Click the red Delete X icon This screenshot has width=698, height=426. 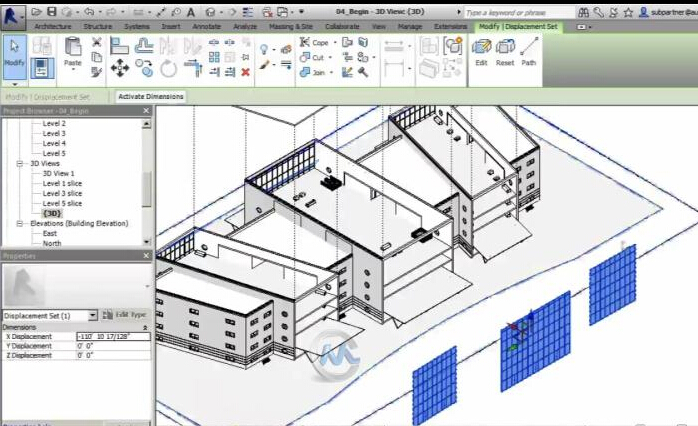(243, 73)
